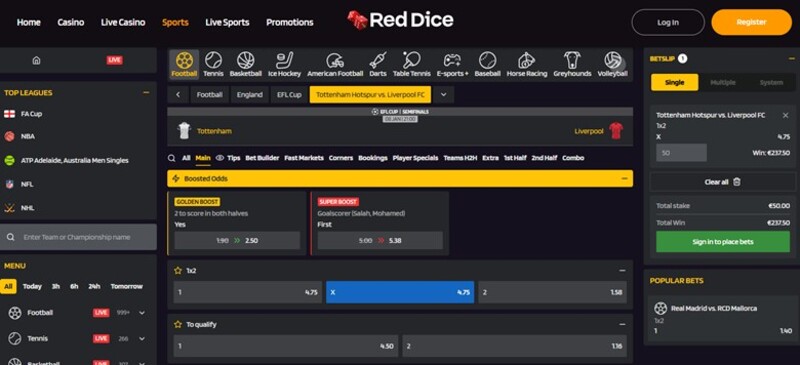Open FA Cup in top leagues
Screen dimensions: 800x365
click(x=31, y=114)
